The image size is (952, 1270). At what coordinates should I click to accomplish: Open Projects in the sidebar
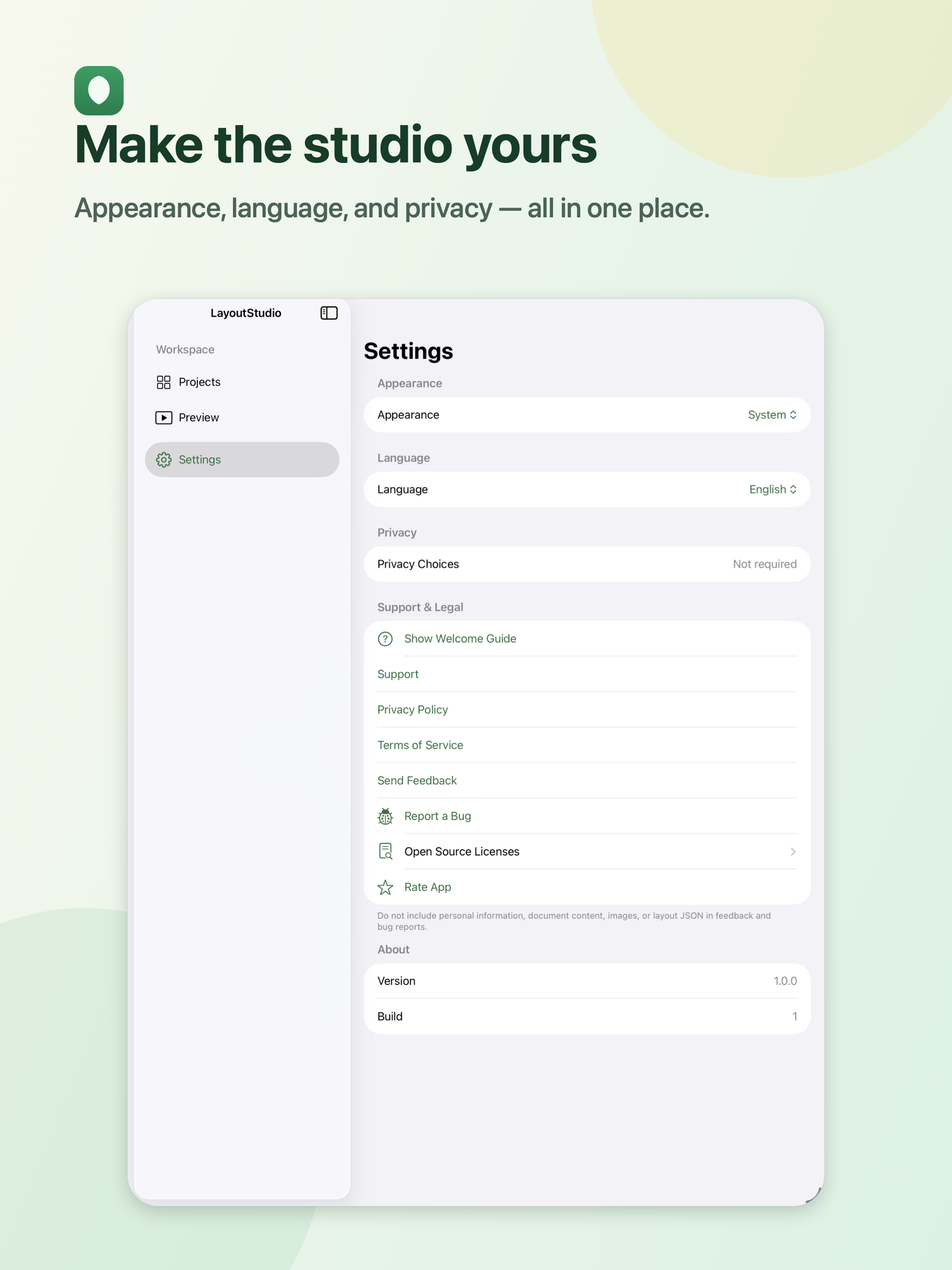click(242, 383)
